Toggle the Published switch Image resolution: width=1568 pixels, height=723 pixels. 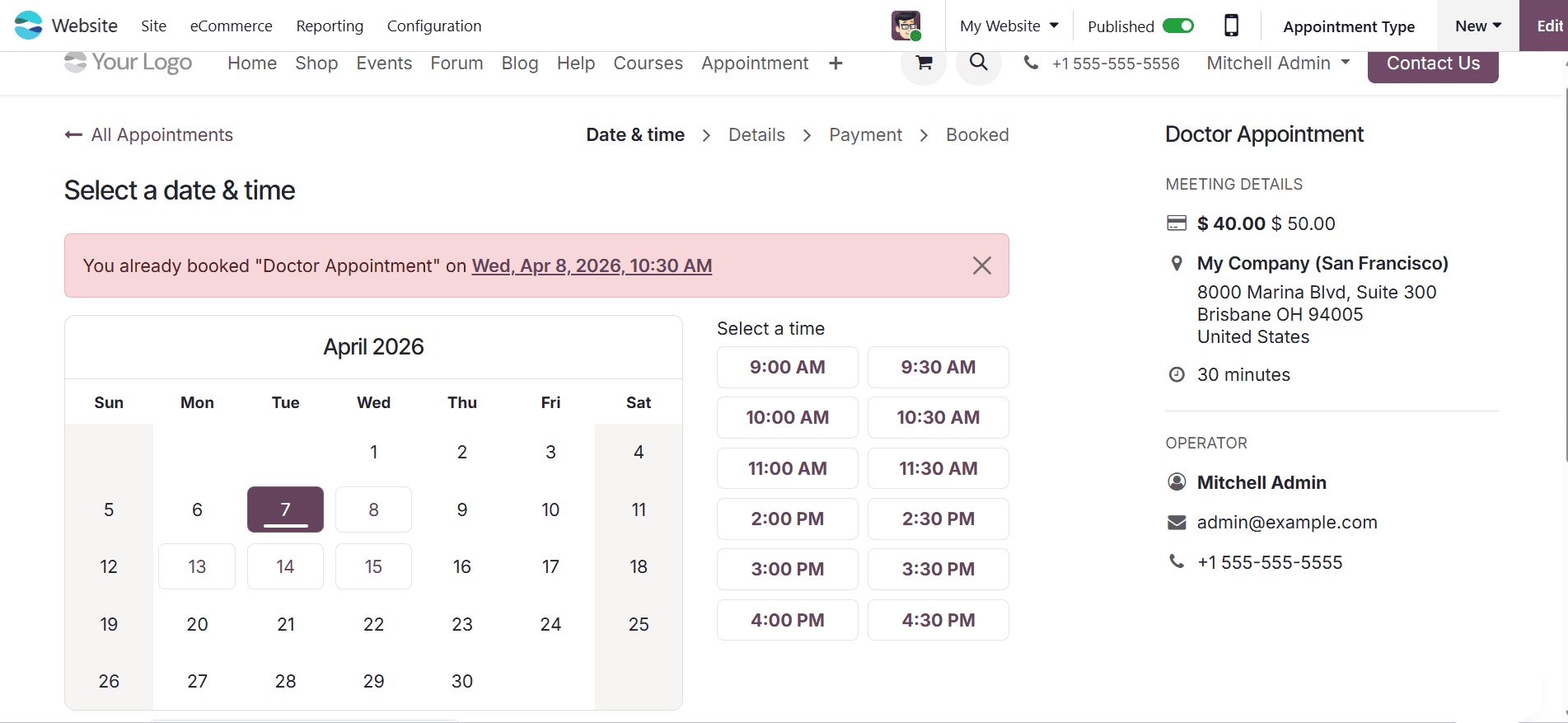click(x=1178, y=26)
